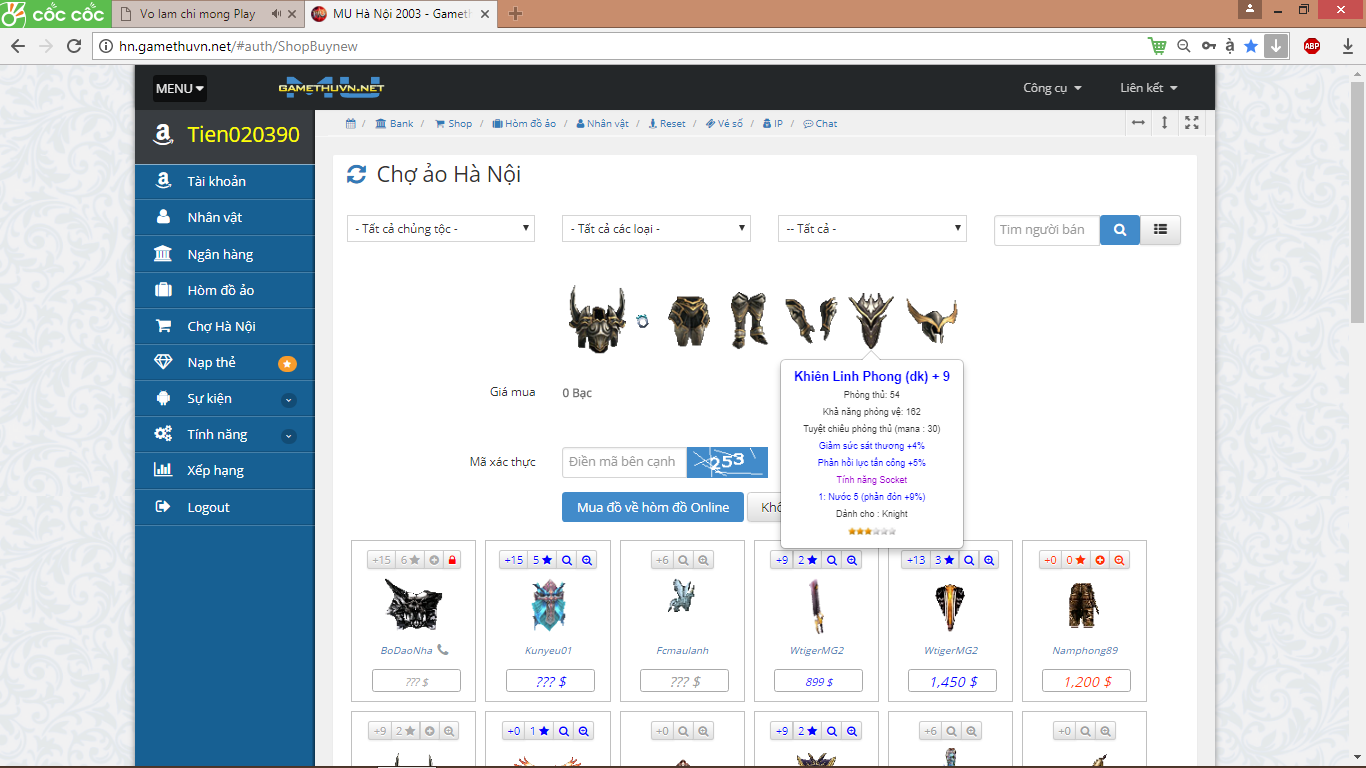Click the magnifier icon on Kunyeu01's item
Screen dimensions: 1366x768
point(567,560)
